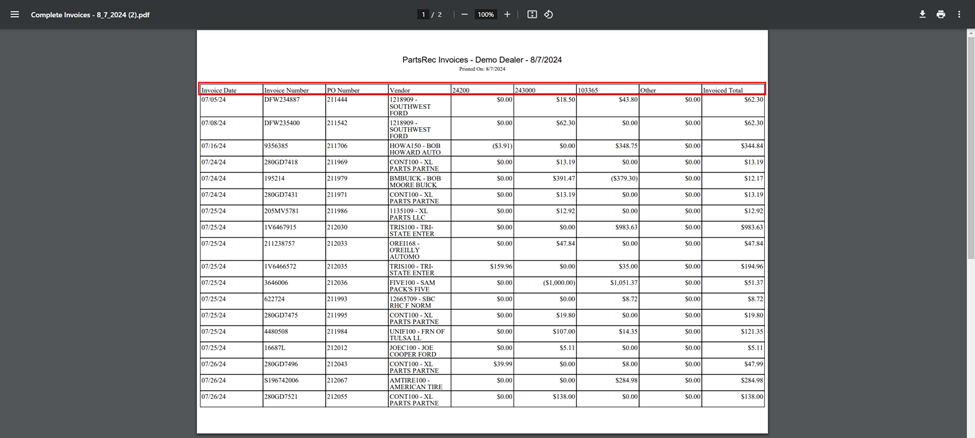Select invoice number 9356385

(x=276, y=146)
